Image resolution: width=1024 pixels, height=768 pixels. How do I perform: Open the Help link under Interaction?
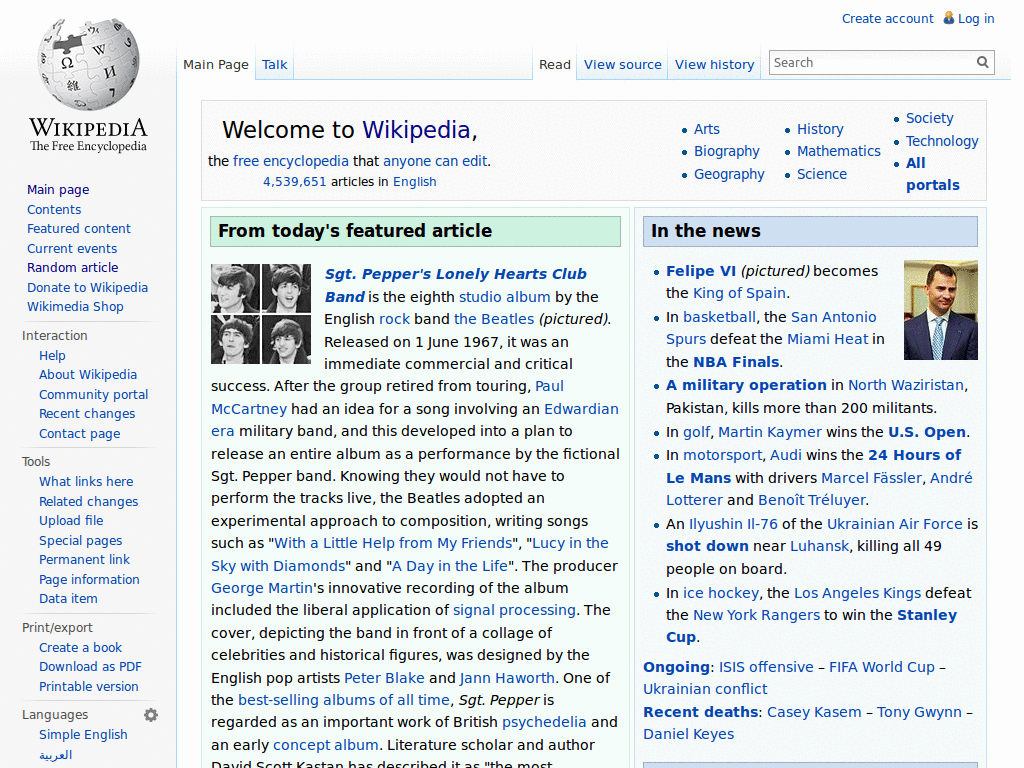point(52,356)
